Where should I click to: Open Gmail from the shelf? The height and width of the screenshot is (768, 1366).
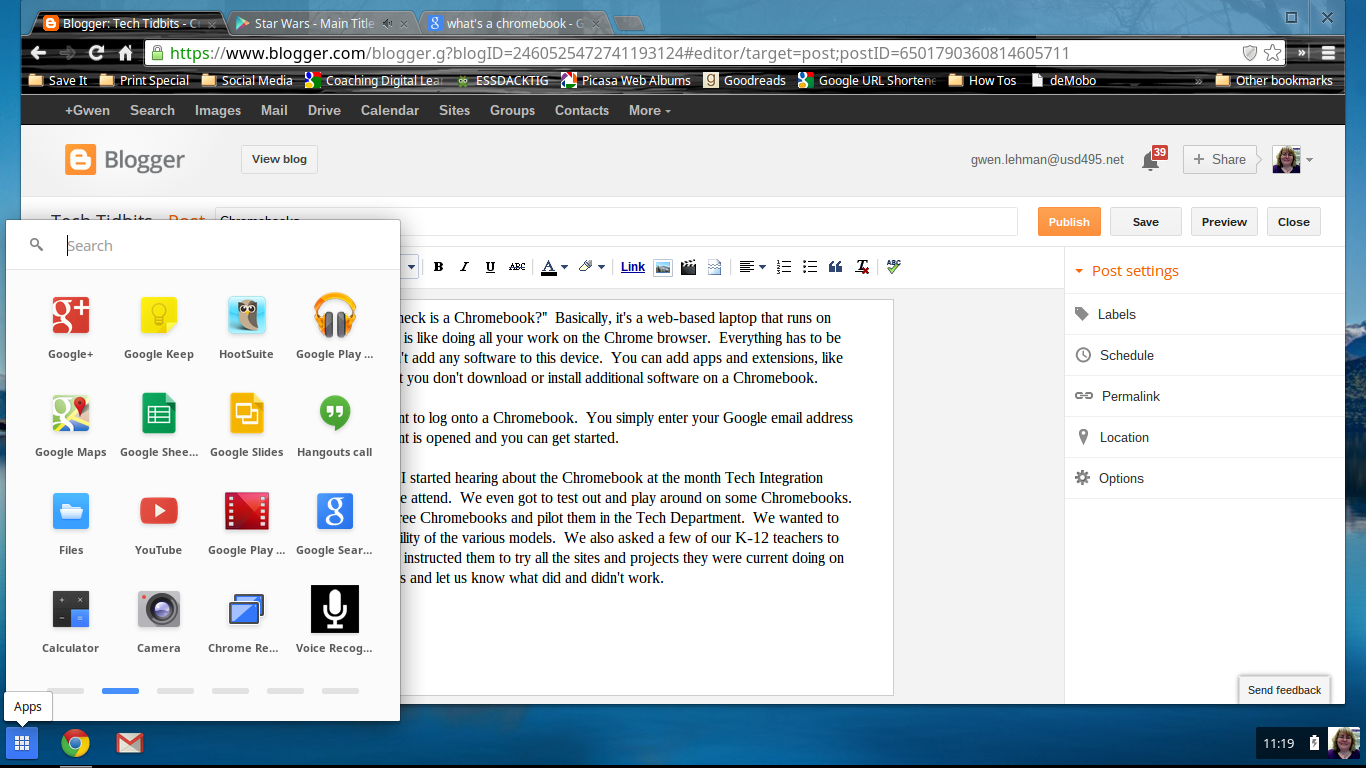(x=129, y=743)
